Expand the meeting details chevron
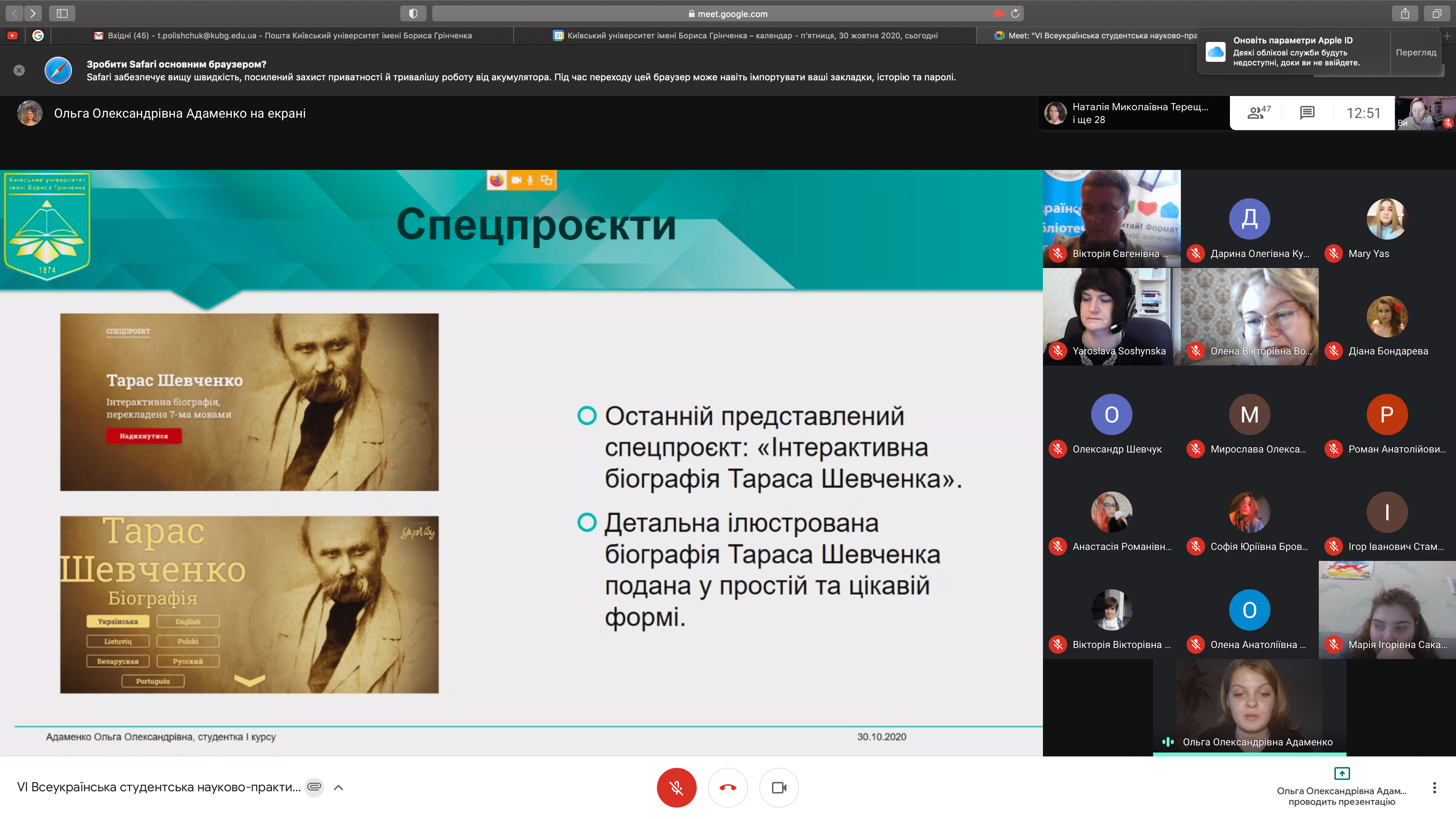 338,787
